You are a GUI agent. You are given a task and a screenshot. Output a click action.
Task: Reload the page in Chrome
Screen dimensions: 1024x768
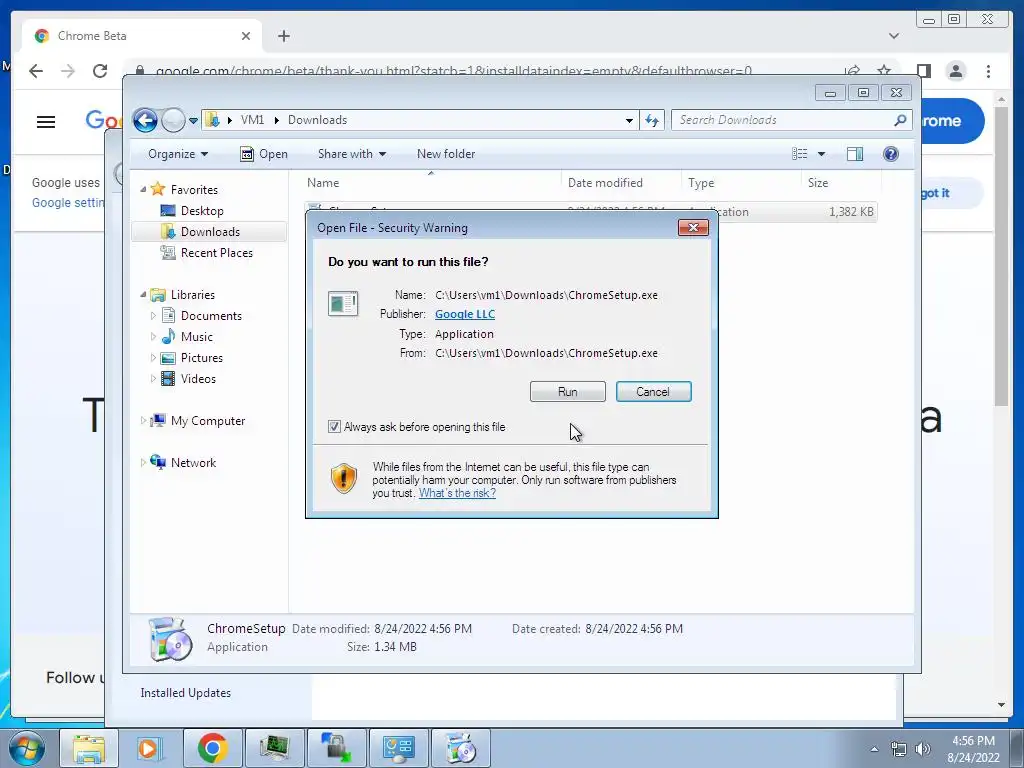coord(100,71)
